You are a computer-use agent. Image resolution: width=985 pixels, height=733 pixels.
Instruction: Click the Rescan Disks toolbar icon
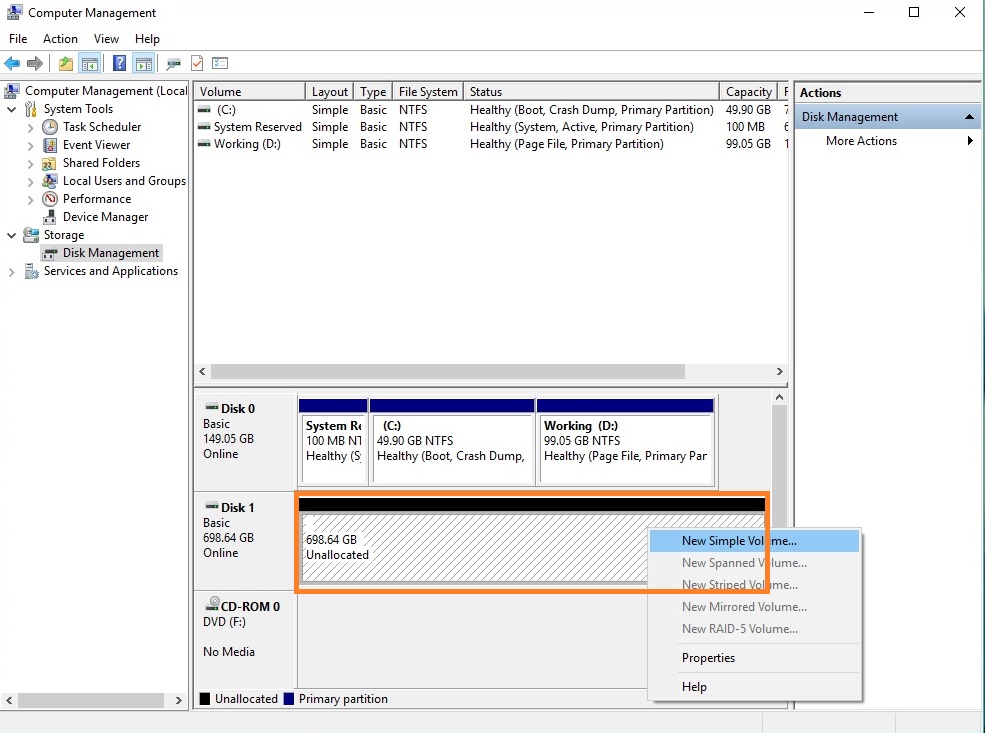pos(173,63)
